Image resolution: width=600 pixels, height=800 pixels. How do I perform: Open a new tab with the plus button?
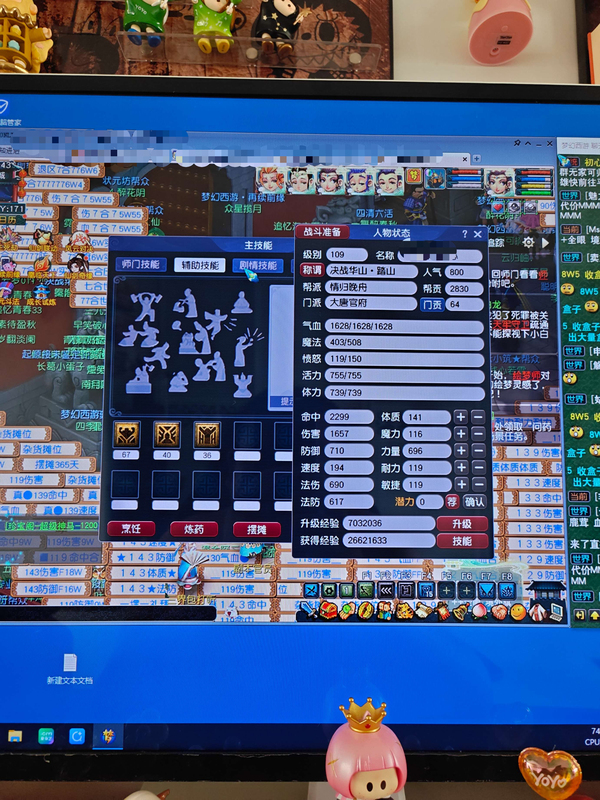click(x=477, y=159)
